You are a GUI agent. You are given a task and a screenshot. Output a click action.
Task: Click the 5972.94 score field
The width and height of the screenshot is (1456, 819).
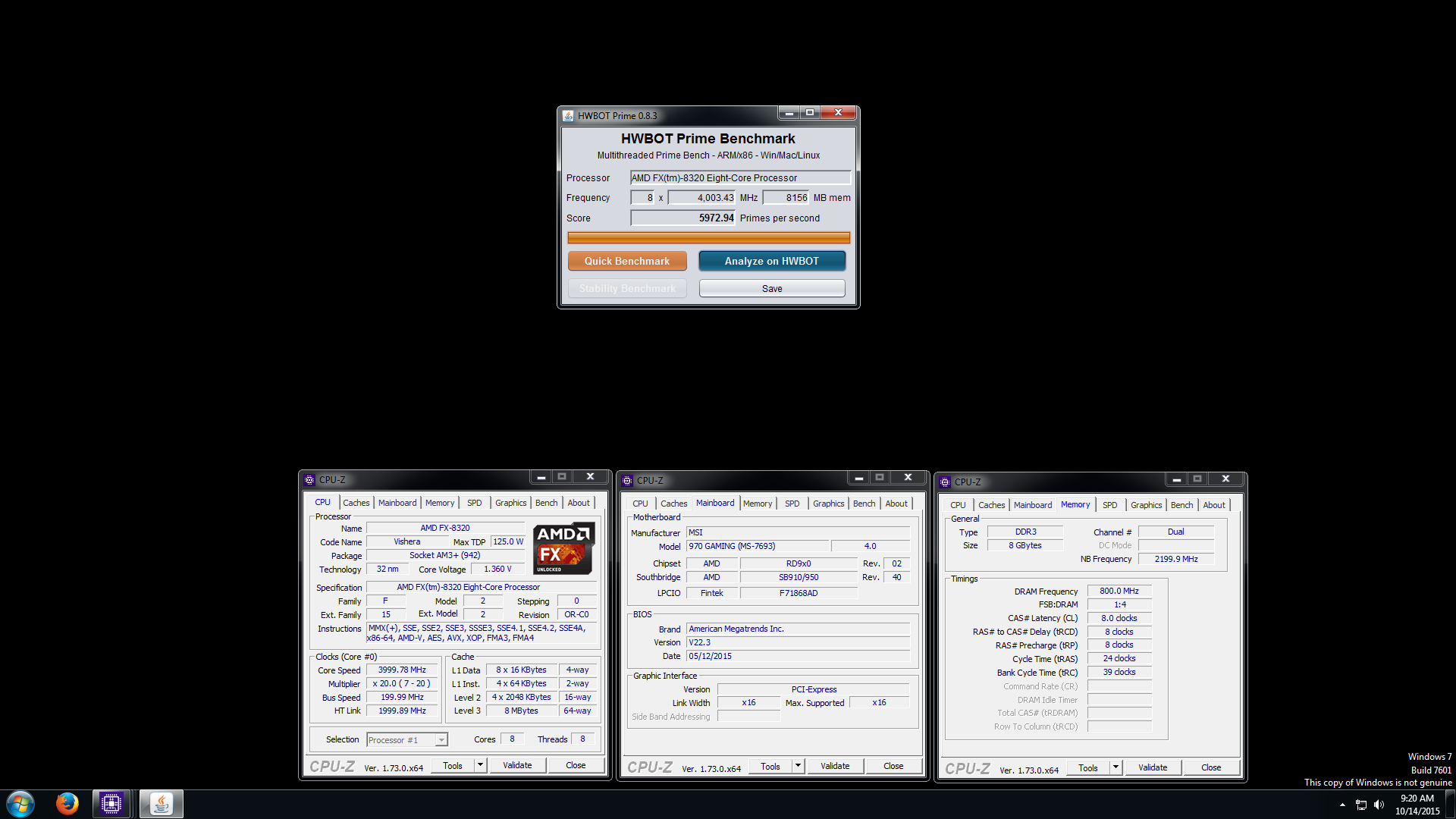click(682, 218)
